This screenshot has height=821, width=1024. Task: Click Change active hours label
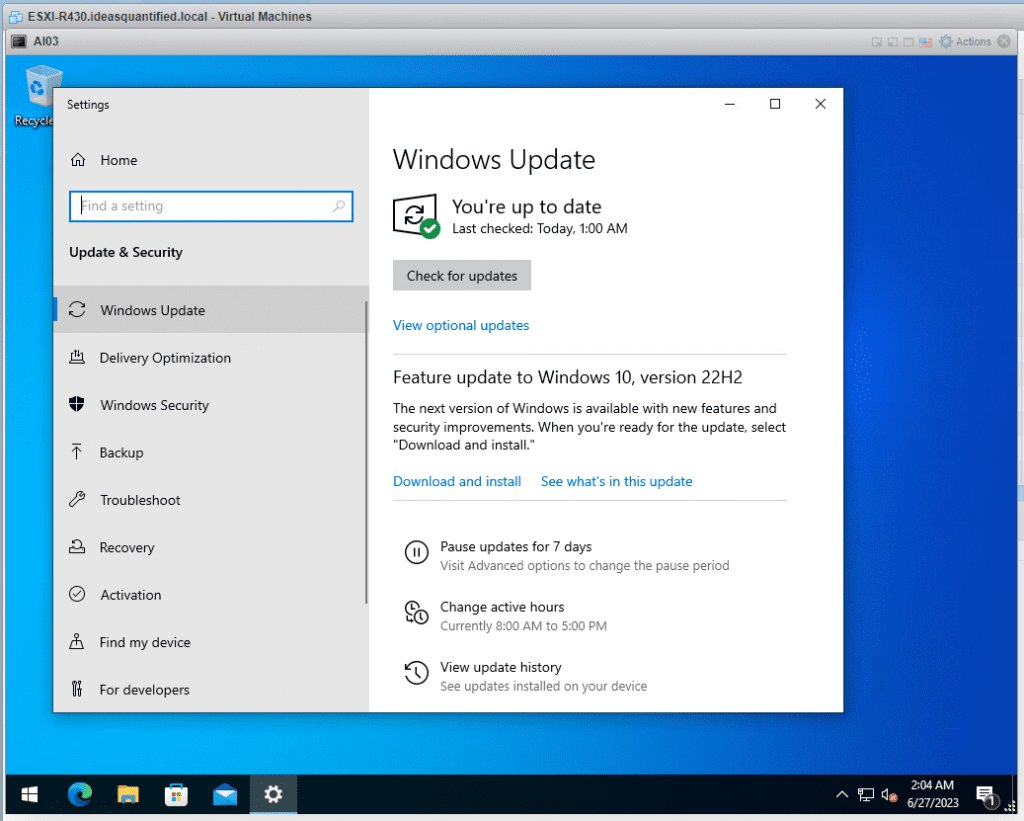[502, 607]
